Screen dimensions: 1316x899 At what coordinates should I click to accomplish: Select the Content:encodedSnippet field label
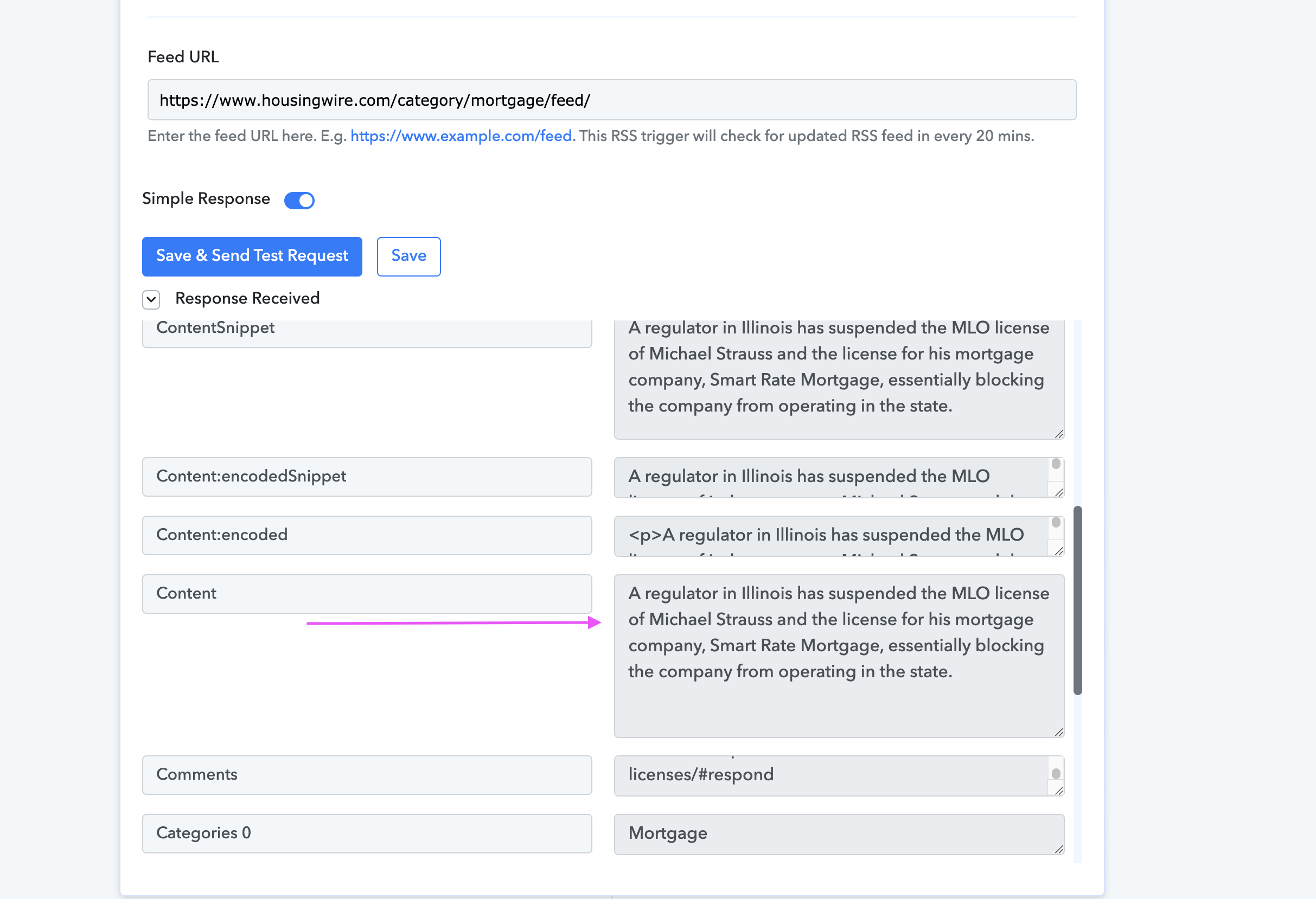[367, 477]
